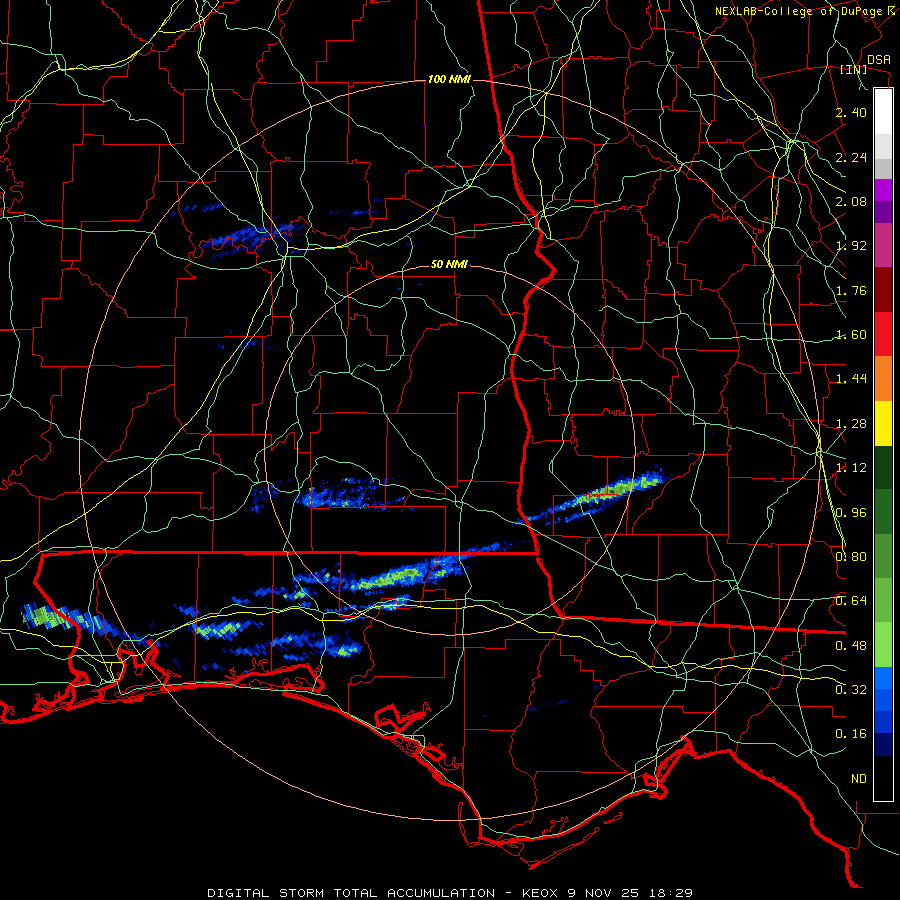The height and width of the screenshot is (900, 900).
Task: Click the 0.80 legend value
Action: pyautogui.click(x=851, y=557)
